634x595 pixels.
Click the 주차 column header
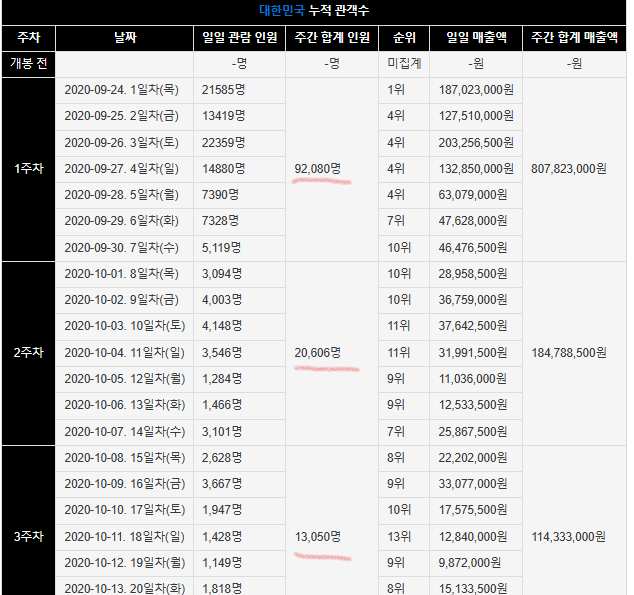tap(29, 38)
